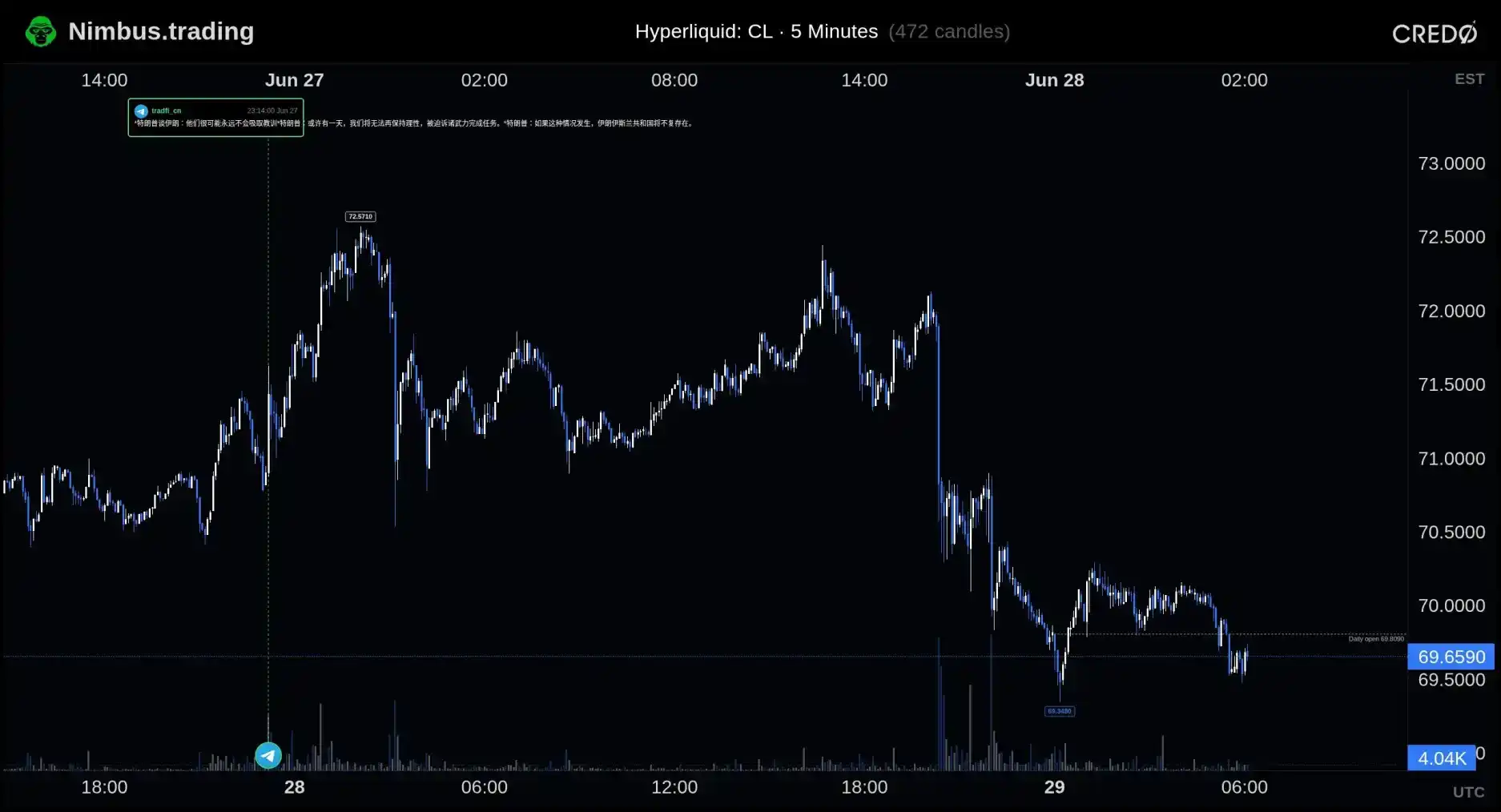Viewport: 1501px width, 812px height.
Task: Click the Telegram marker icon on volume bar
Action: [x=268, y=755]
